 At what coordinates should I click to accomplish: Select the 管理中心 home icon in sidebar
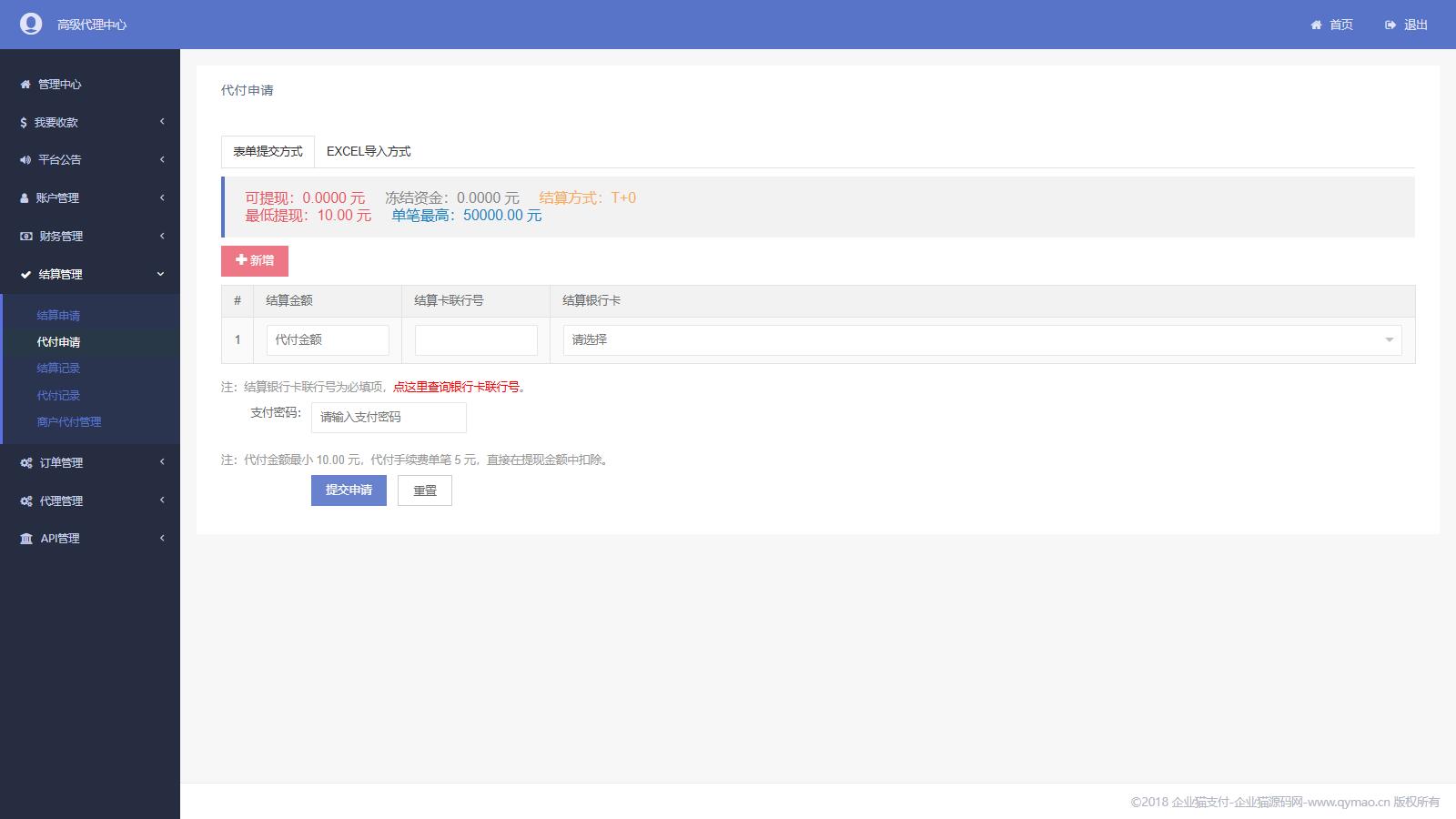25,85
